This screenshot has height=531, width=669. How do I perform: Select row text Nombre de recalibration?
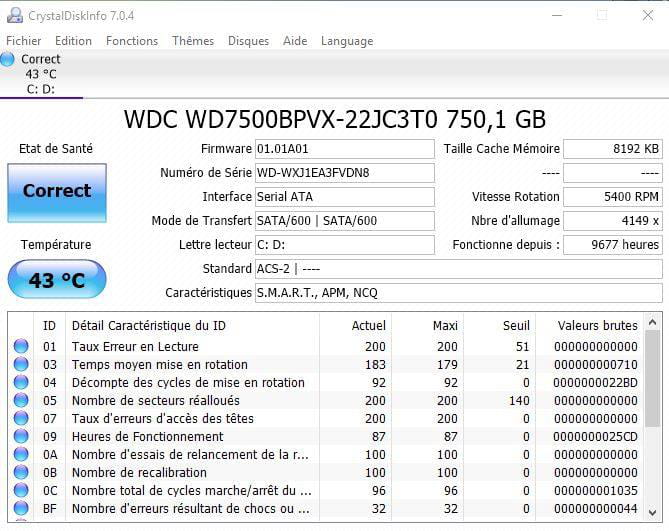point(139,473)
